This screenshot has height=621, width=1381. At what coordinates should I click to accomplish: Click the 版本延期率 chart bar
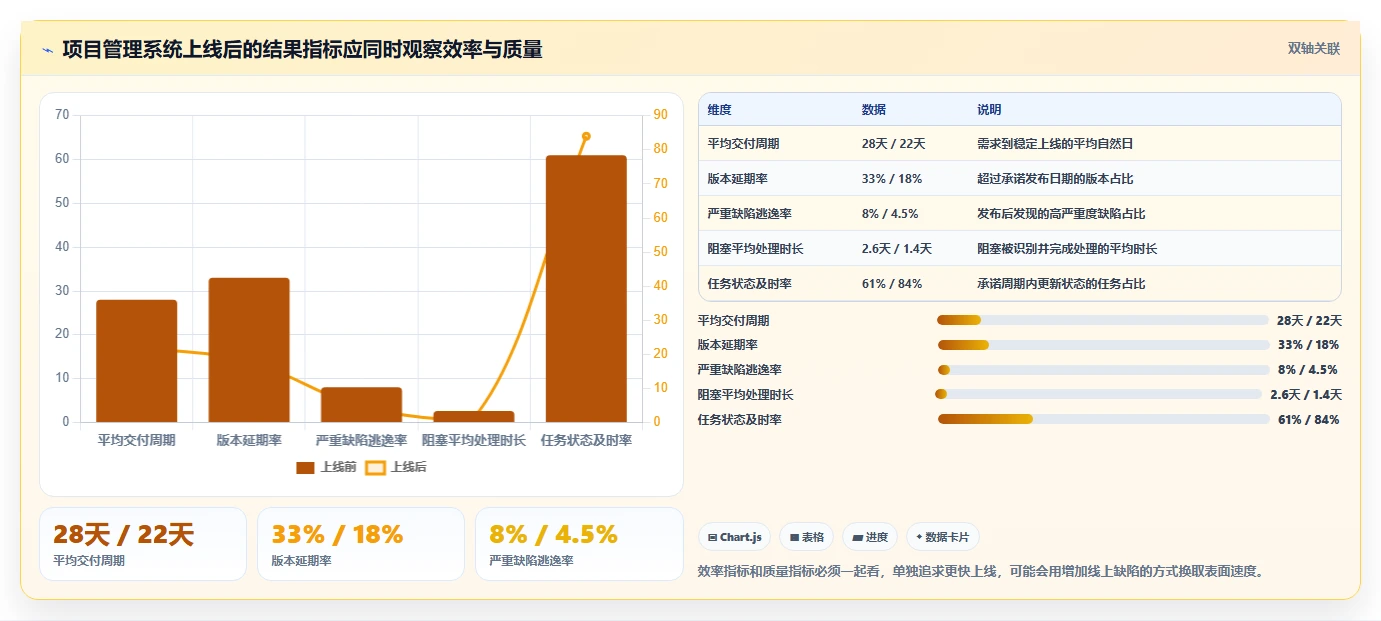tap(249, 350)
